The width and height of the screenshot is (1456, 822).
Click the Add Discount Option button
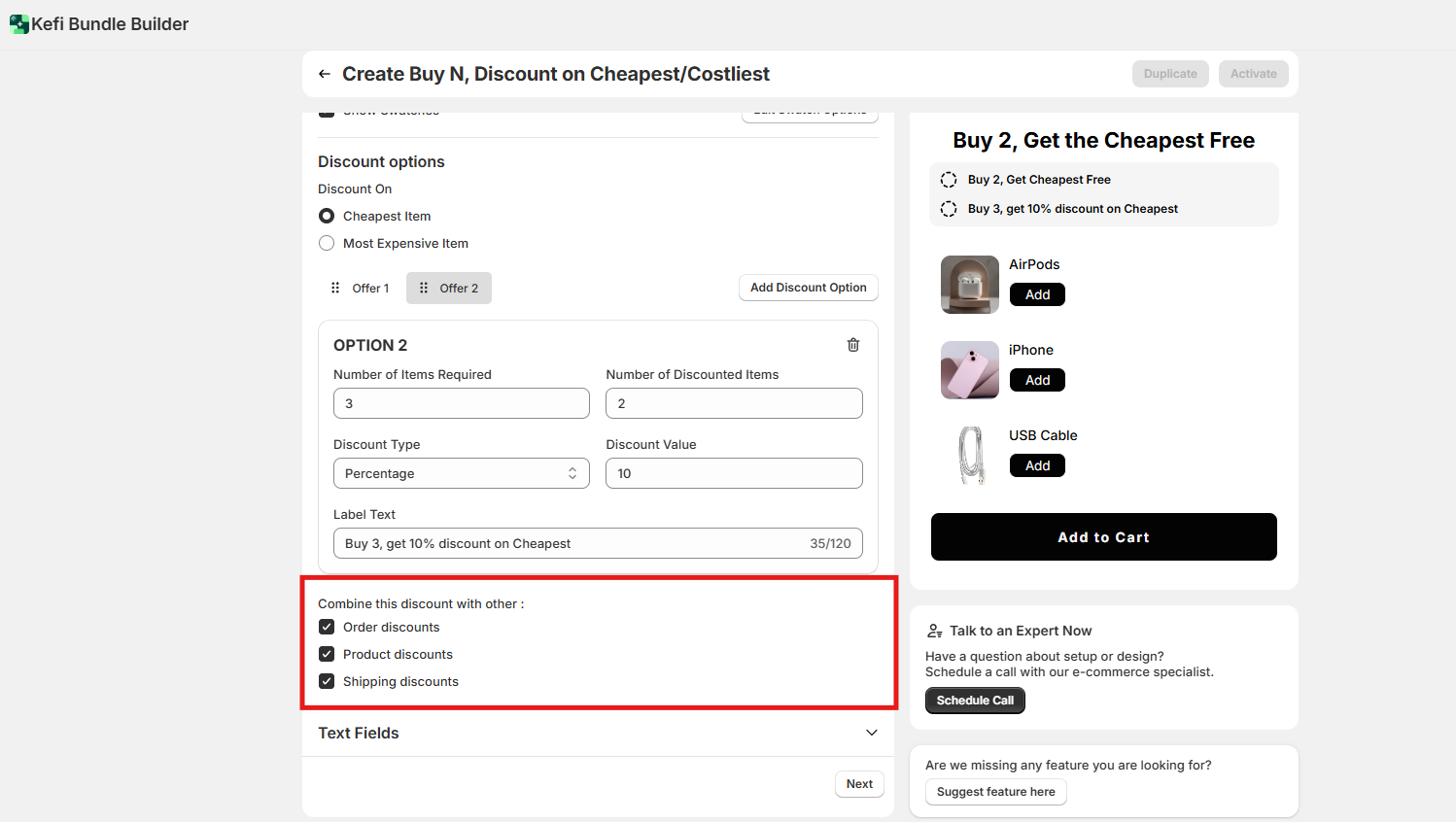click(x=808, y=288)
